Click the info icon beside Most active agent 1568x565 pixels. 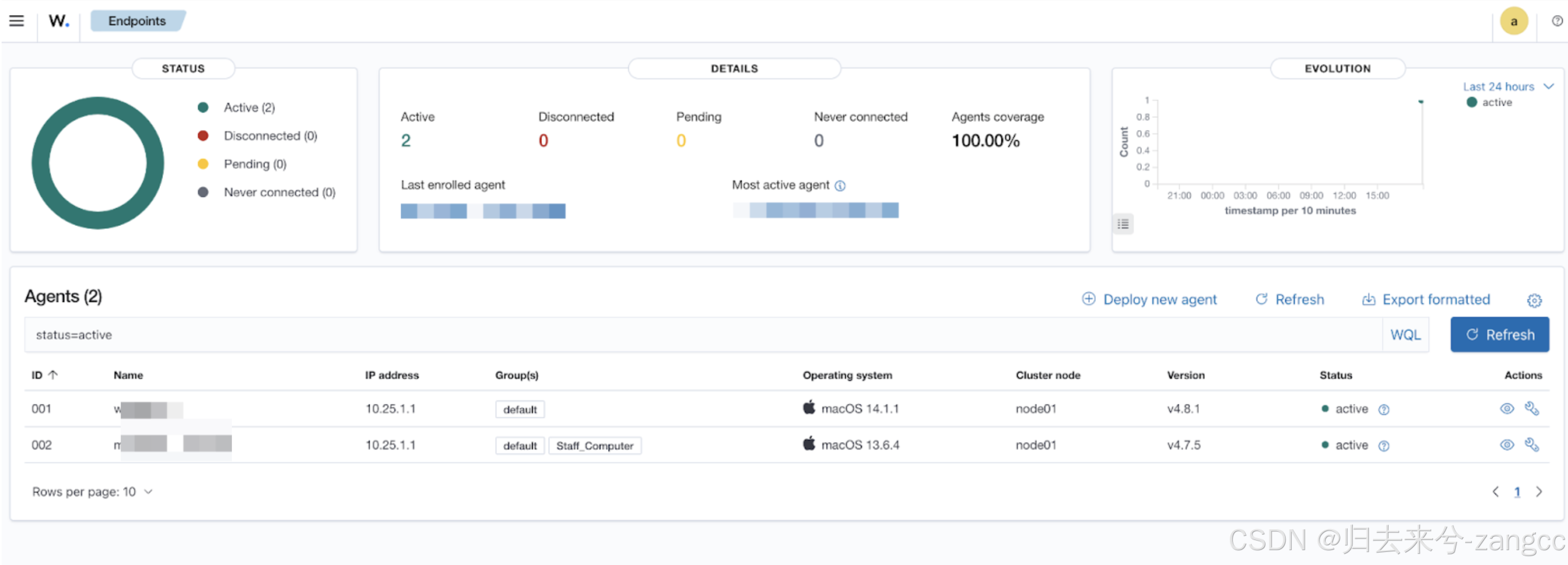(x=840, y=186)
